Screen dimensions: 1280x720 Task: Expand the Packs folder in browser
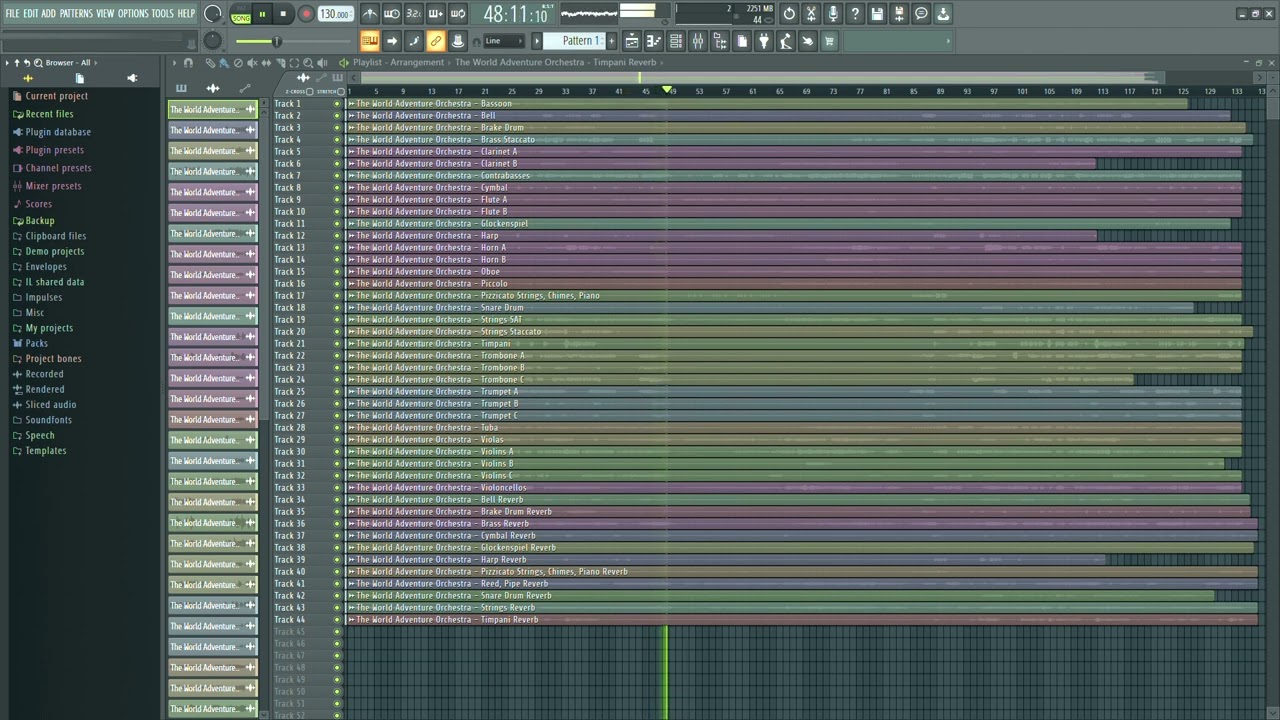click(x=36, y=343)
